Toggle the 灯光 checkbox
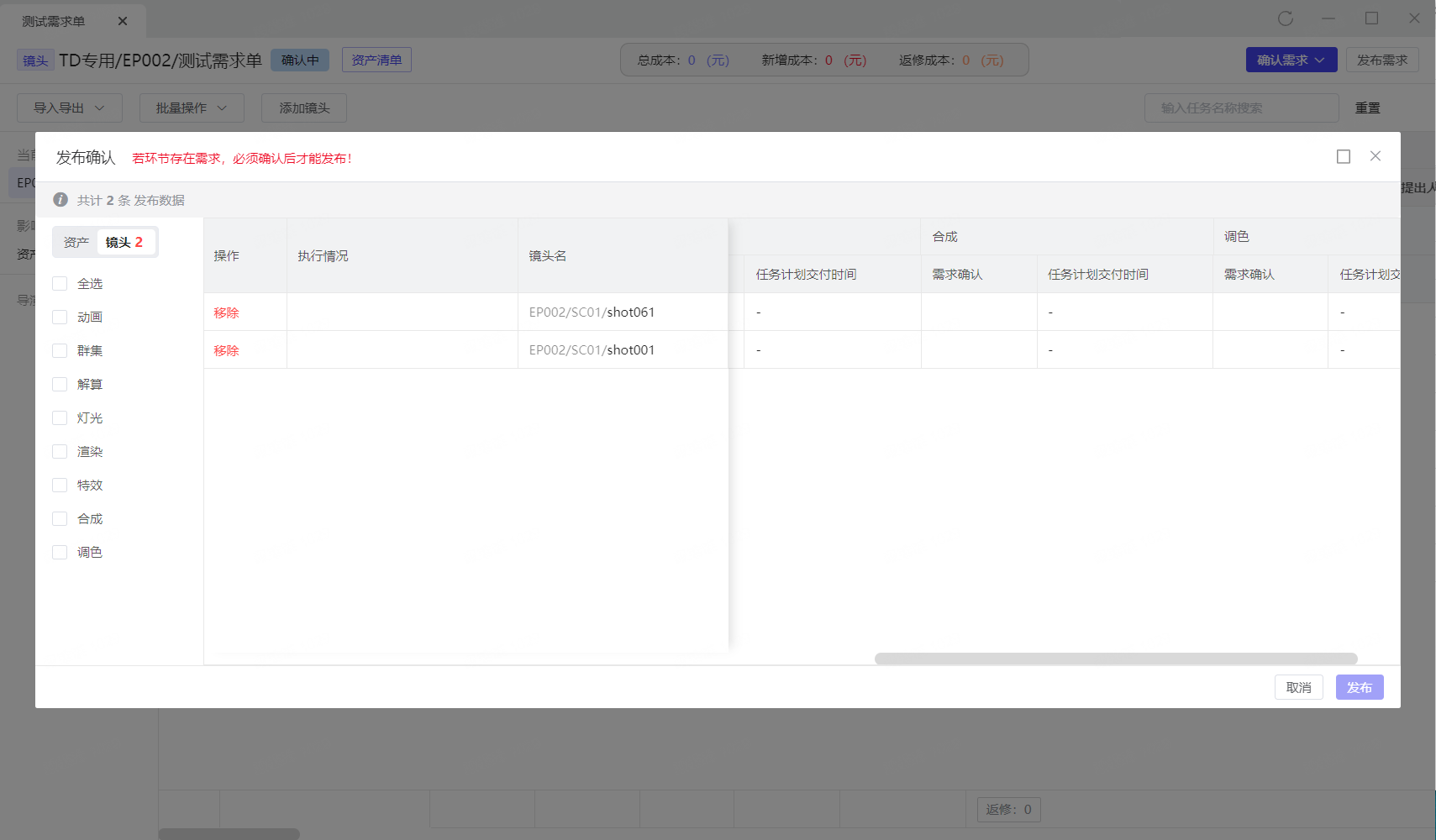This screenshot has height=840, width=1436. pyautogui.click(x=60, y=418)
